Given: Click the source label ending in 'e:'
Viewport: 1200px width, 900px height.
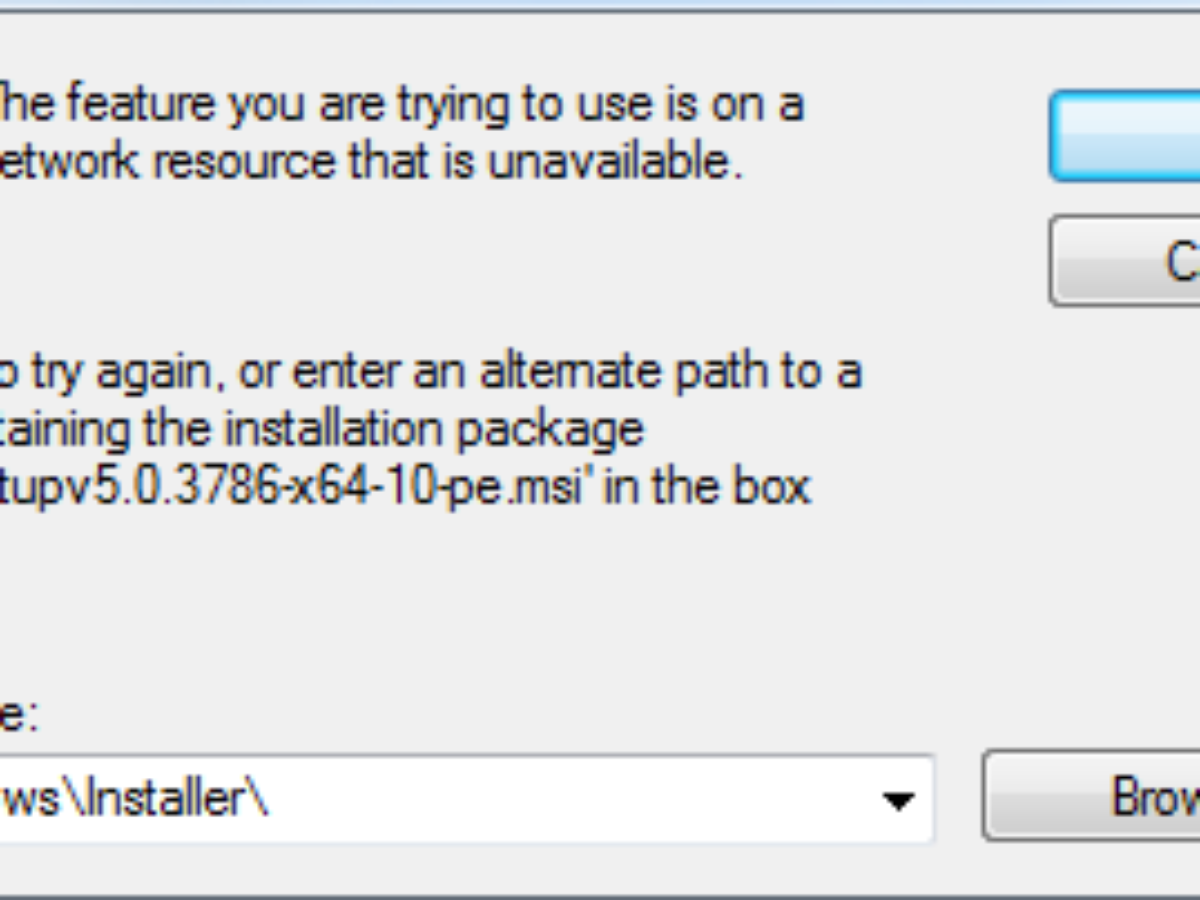Looking at the screenshot, I should [18, 718].
